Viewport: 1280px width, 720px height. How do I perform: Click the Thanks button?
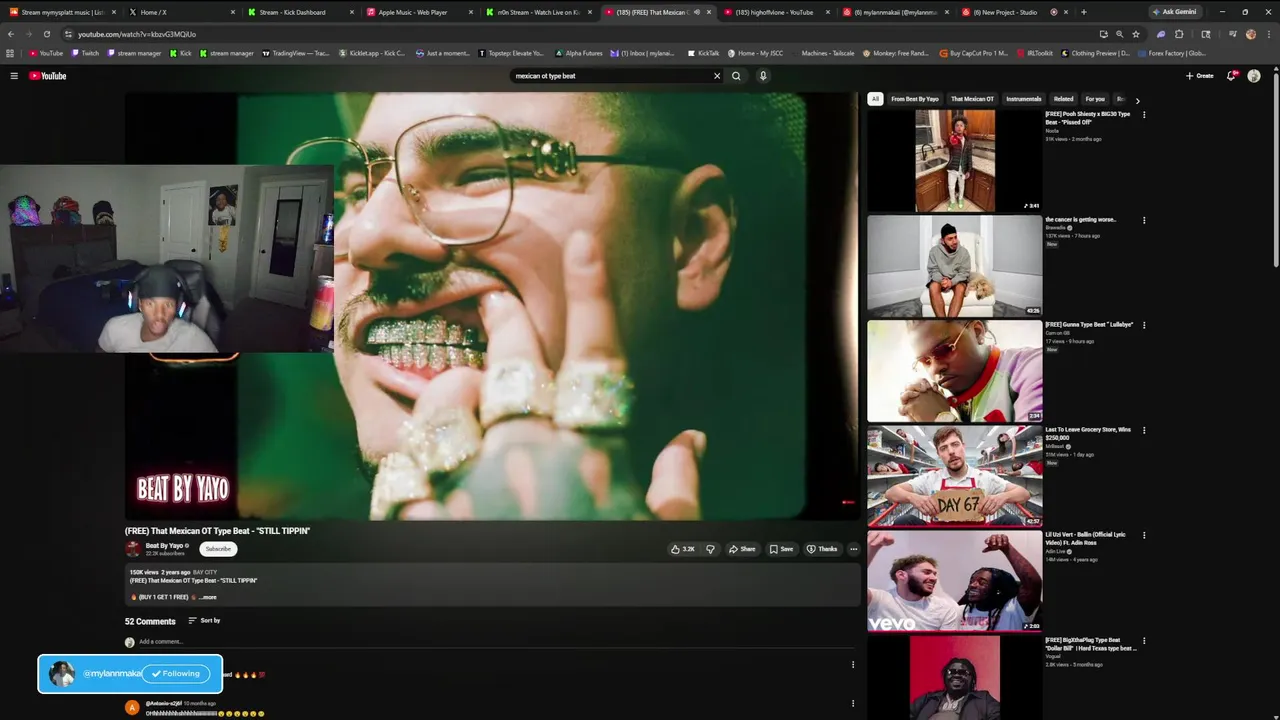point(822,549)
